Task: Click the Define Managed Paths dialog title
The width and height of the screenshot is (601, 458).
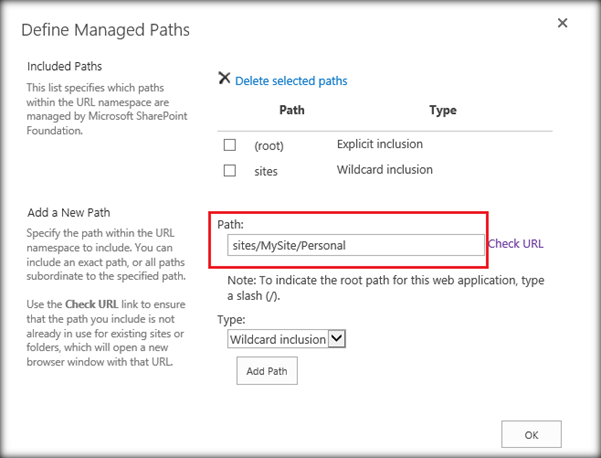Action: (x=107, y=30)
